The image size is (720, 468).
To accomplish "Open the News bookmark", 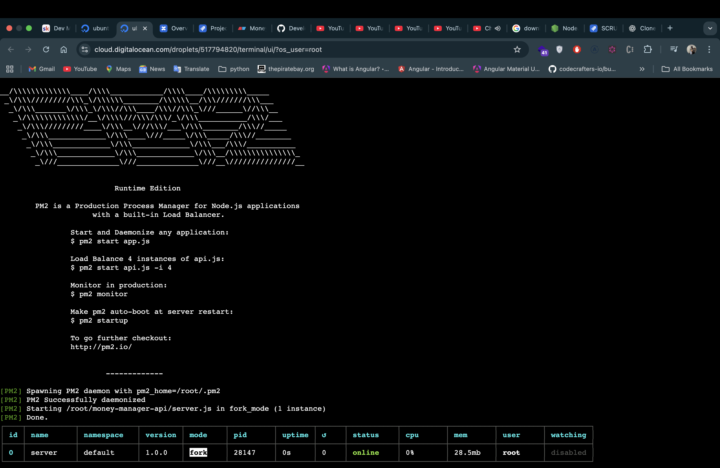I will (x=152, y=69).
